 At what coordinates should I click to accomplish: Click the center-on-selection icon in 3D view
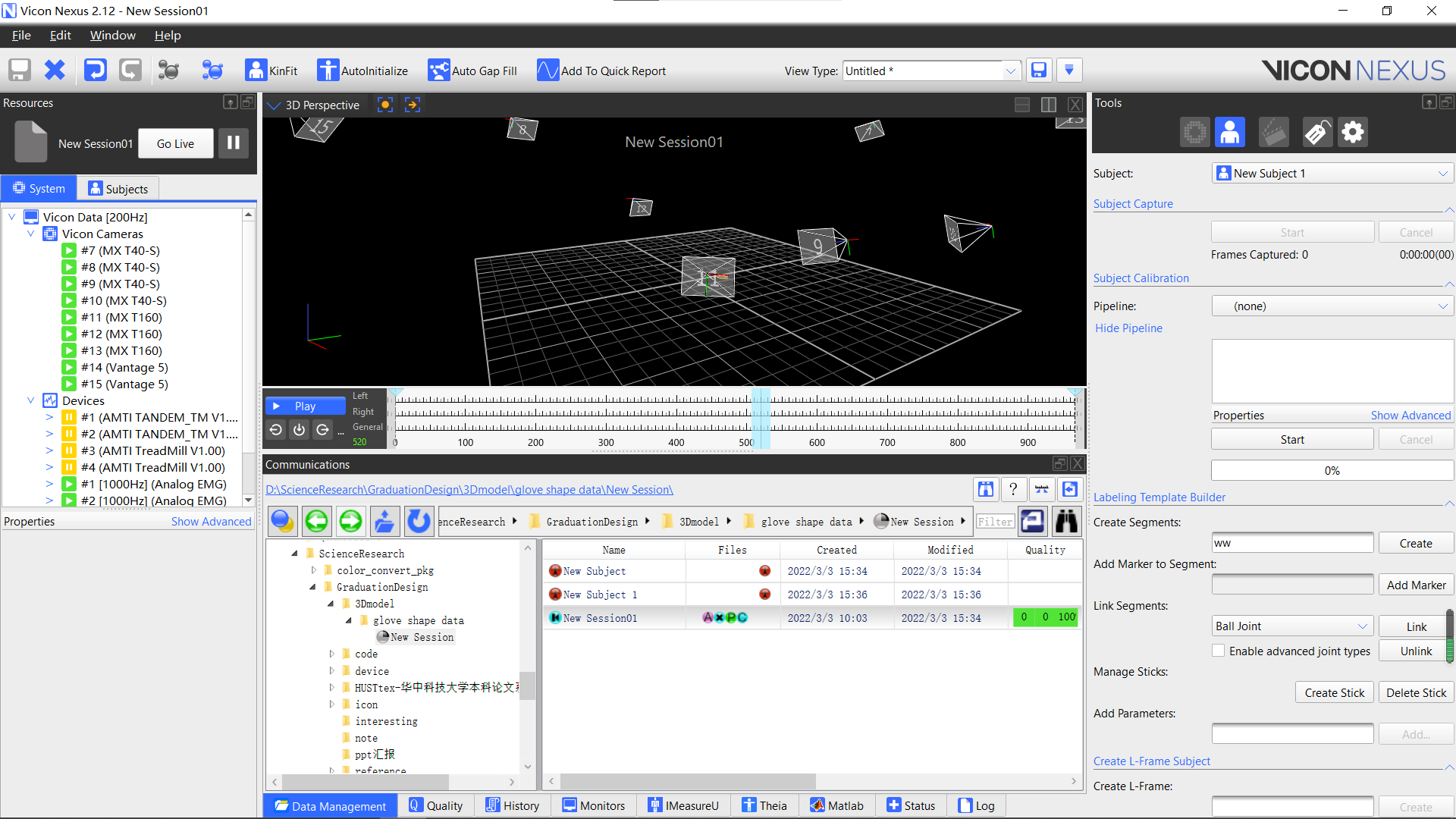pos(385,105)
